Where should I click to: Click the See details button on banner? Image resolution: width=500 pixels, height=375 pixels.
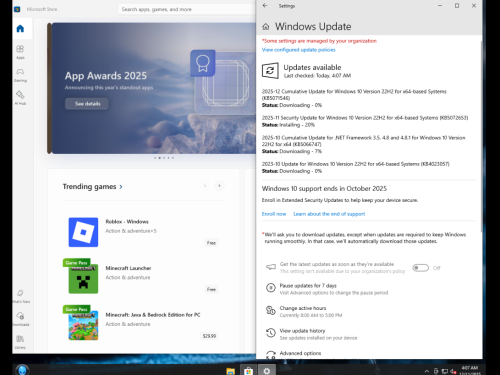87,104
